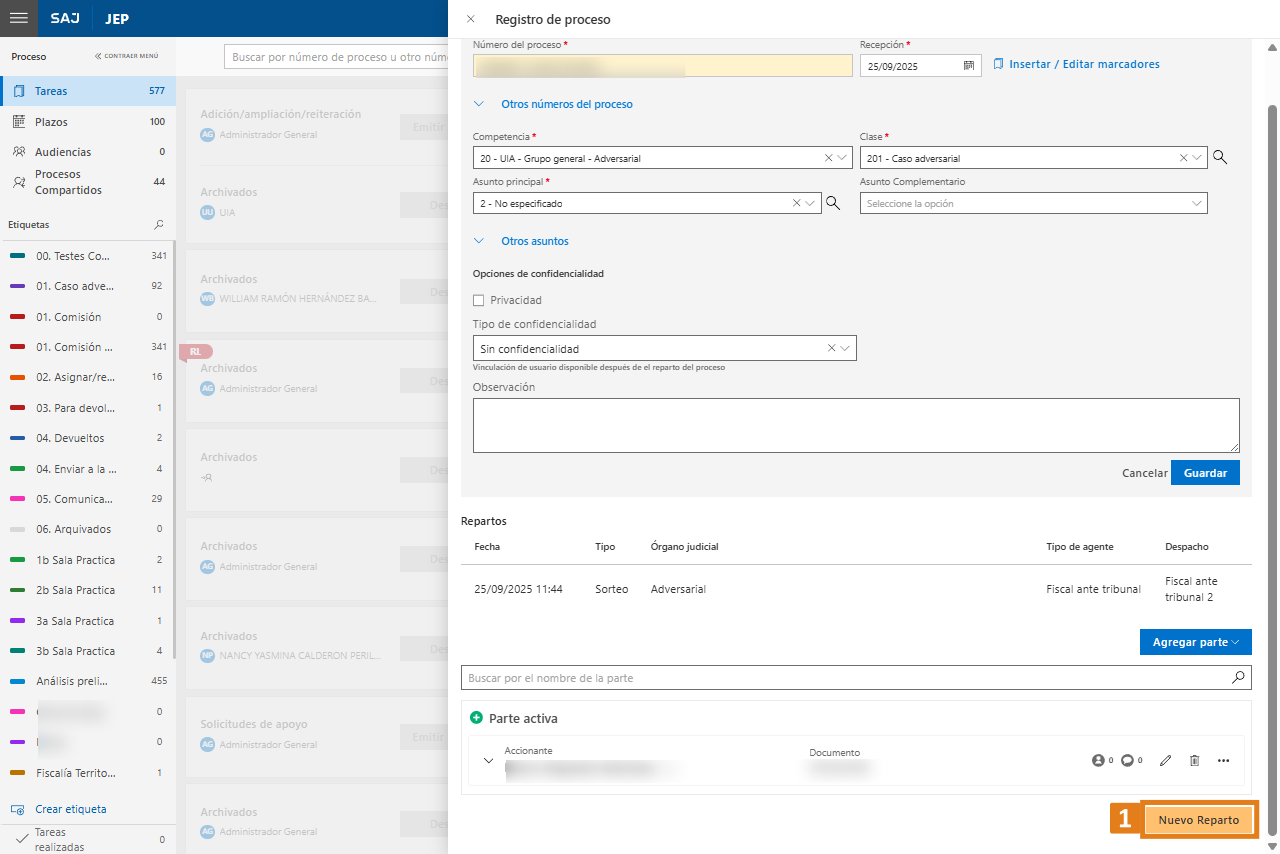Click the search magnifier beside Clase field
This screenshot has width=1280, height=854.
click(1219, 157)
